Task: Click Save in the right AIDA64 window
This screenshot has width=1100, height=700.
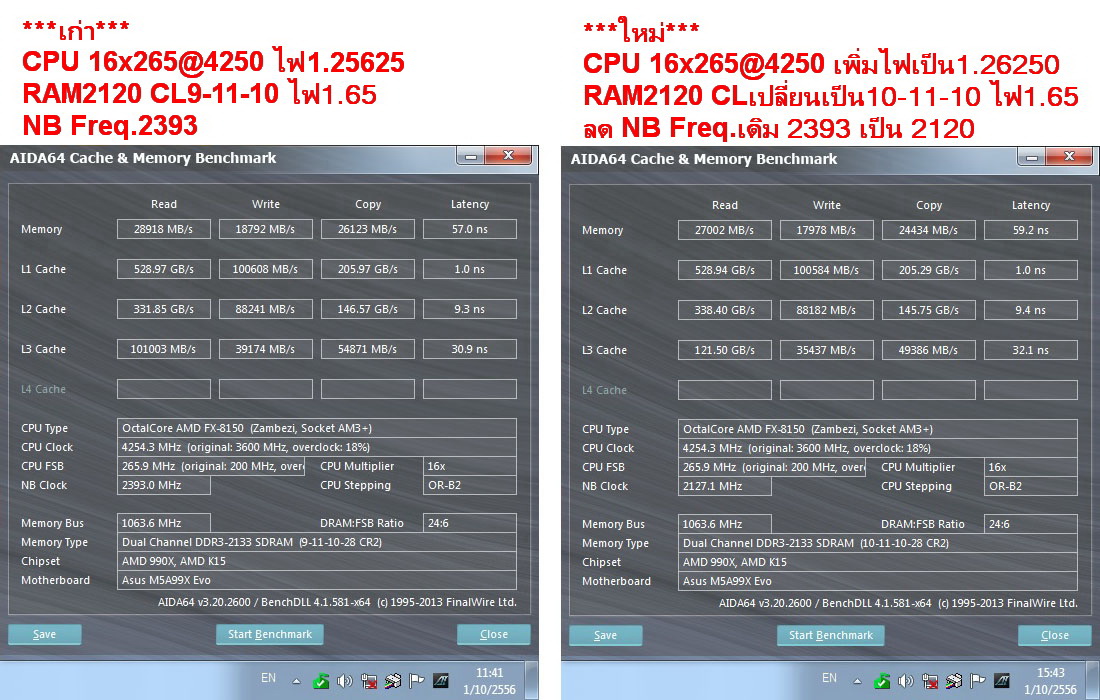Action: (605, 635)
